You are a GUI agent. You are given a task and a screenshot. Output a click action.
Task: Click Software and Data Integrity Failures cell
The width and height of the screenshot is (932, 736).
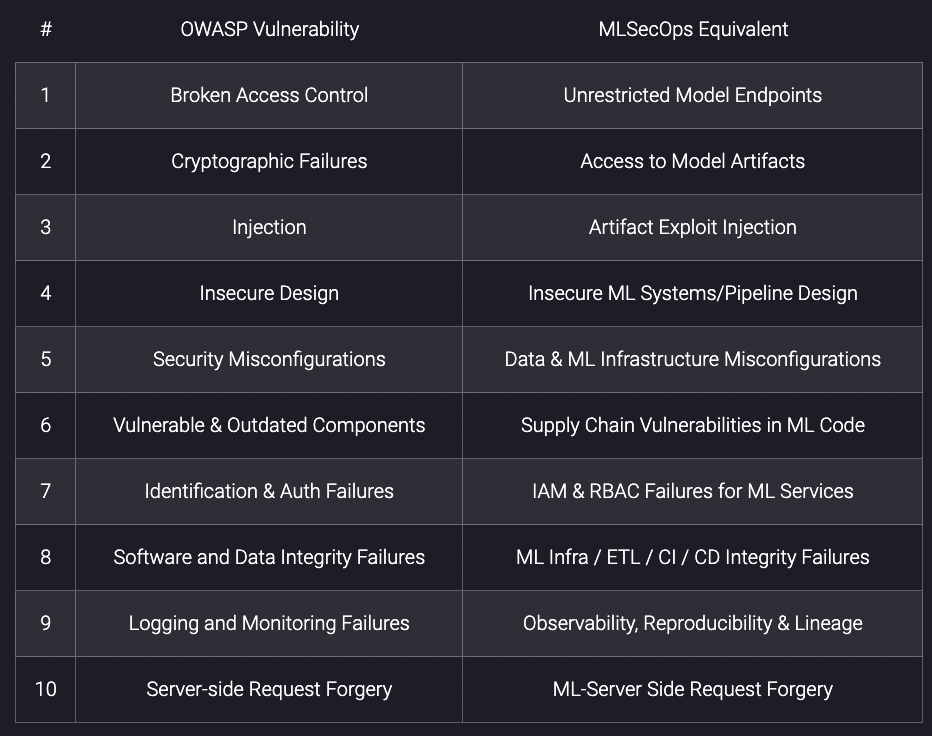click(269, 557)
